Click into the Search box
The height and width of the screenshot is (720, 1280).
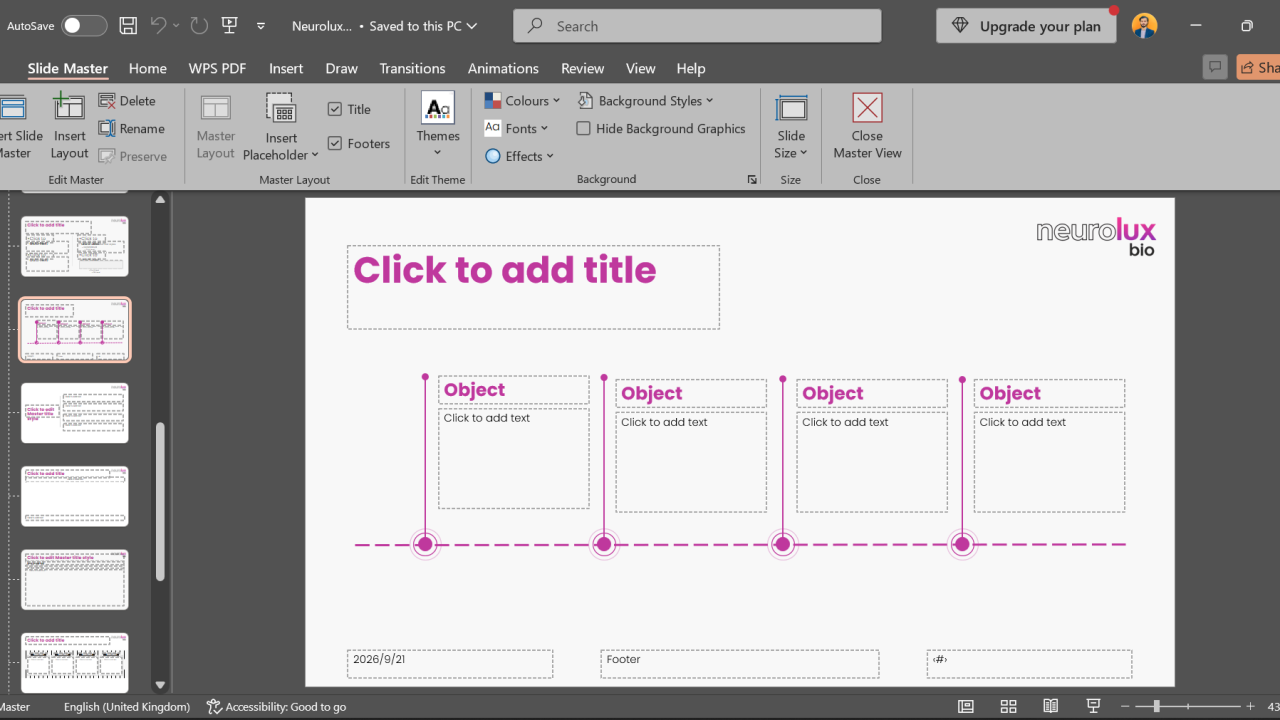coord(697,26)
